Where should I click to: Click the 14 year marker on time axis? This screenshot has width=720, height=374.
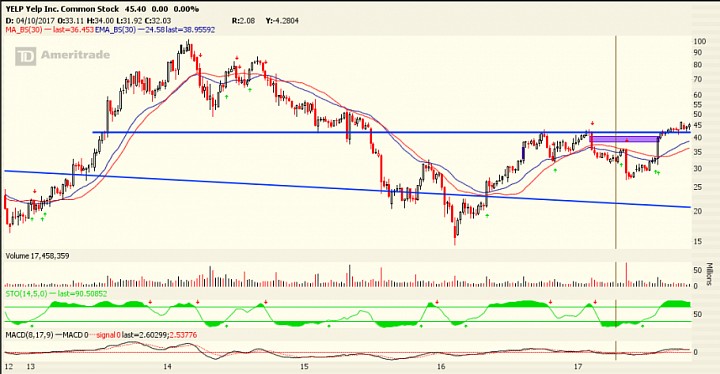point(167,367)
